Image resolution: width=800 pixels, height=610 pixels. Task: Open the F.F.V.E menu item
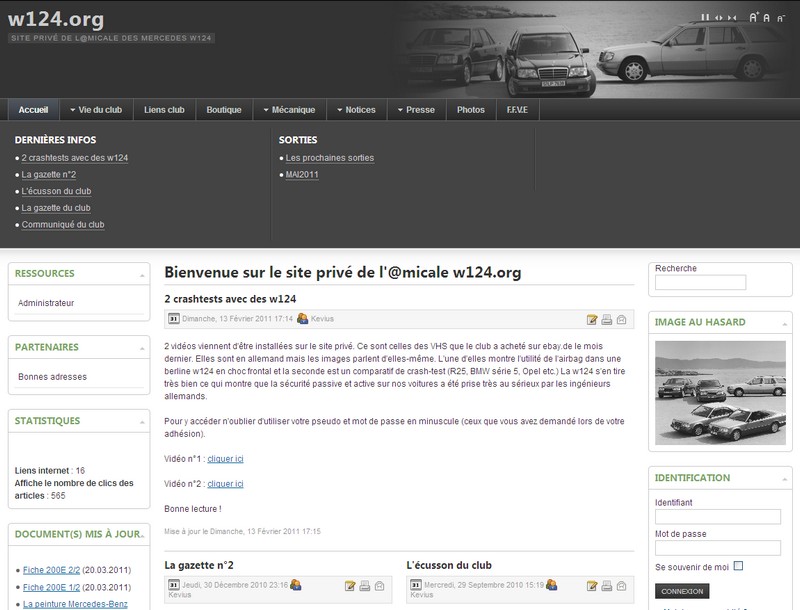(x=517, y=110)
